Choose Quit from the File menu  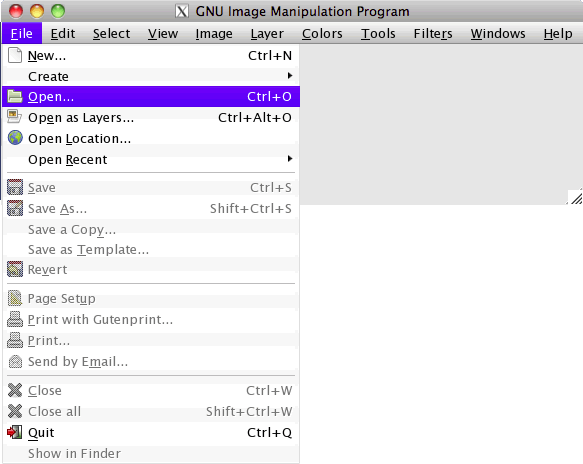[x=151, y=432]
